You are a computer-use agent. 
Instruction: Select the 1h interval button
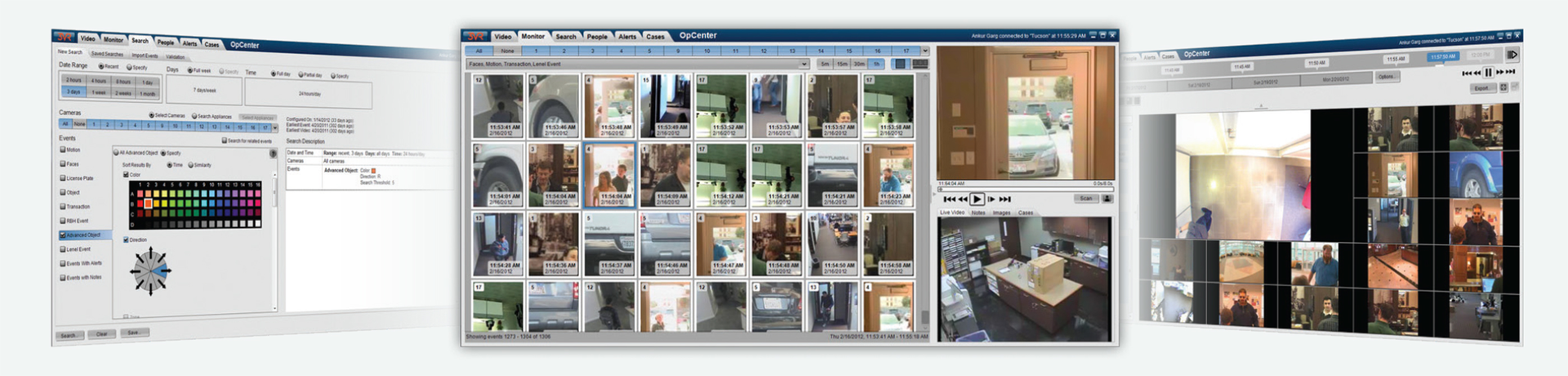[876, 64]
